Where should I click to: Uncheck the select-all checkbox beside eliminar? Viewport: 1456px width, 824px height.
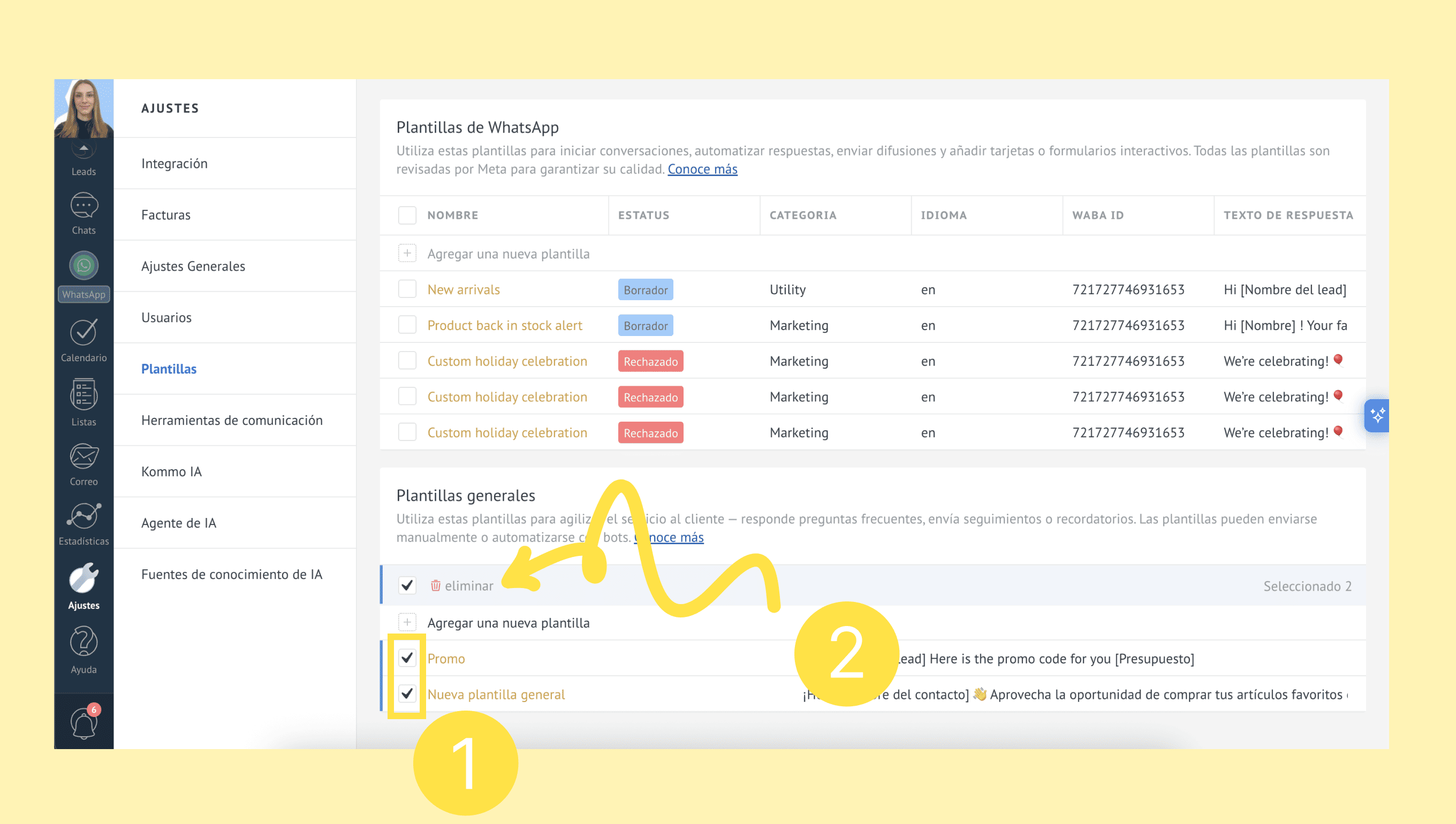(x=407, y=585)
